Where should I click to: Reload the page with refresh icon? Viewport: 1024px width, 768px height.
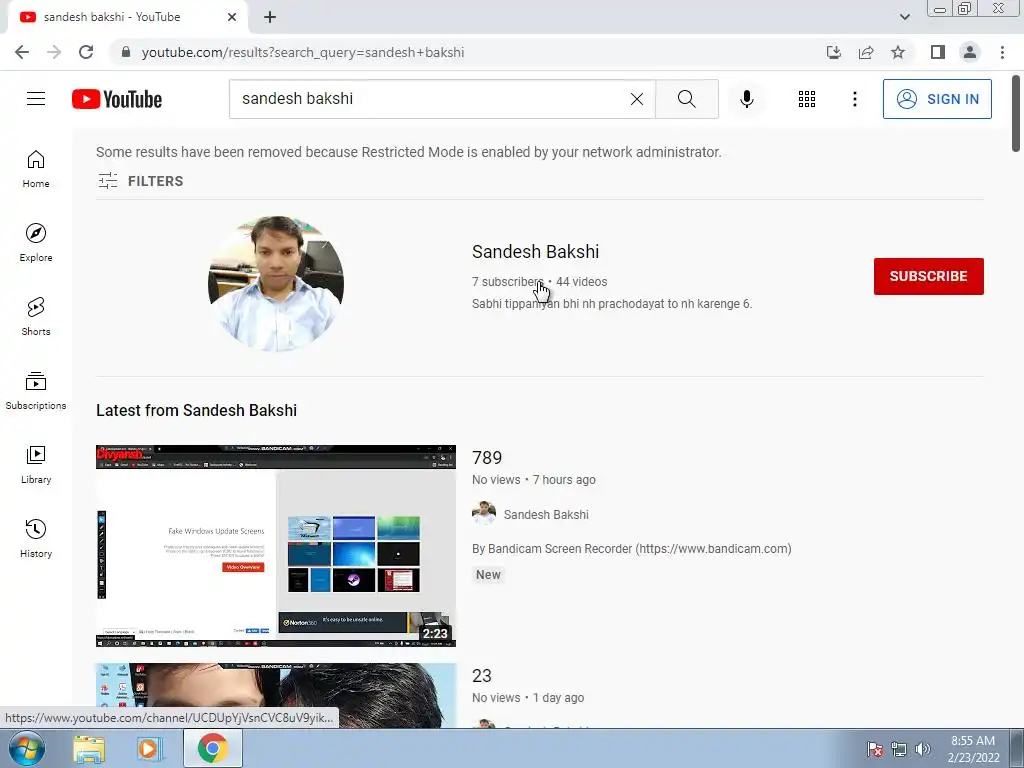point(86,52)
